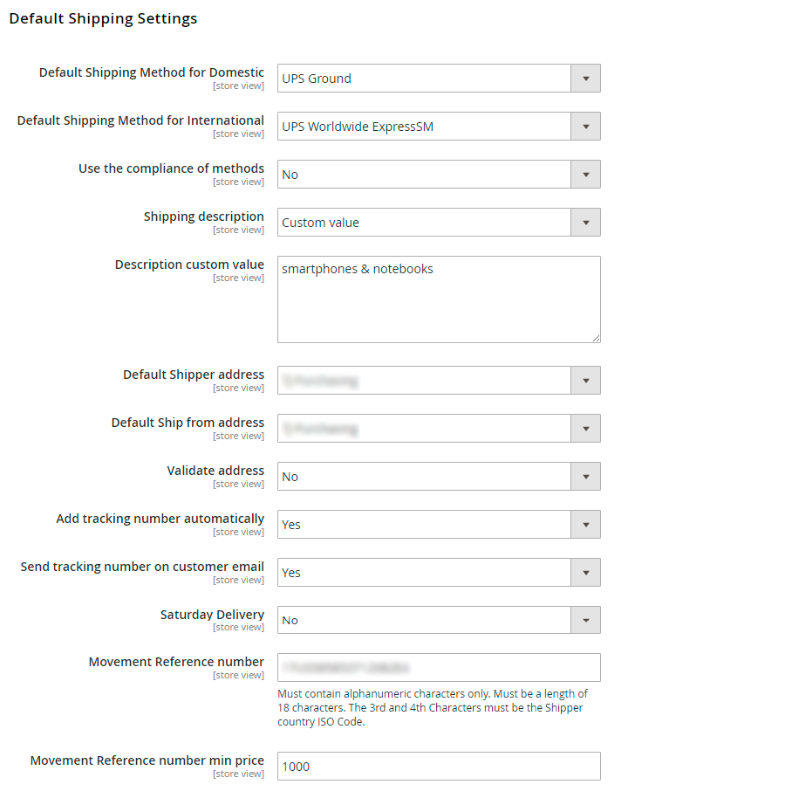Click the UPS Worldwide ExpressSM selected value
Image resolution: width=793 pixels, height=791 pixels.
(x=357, y=126)
